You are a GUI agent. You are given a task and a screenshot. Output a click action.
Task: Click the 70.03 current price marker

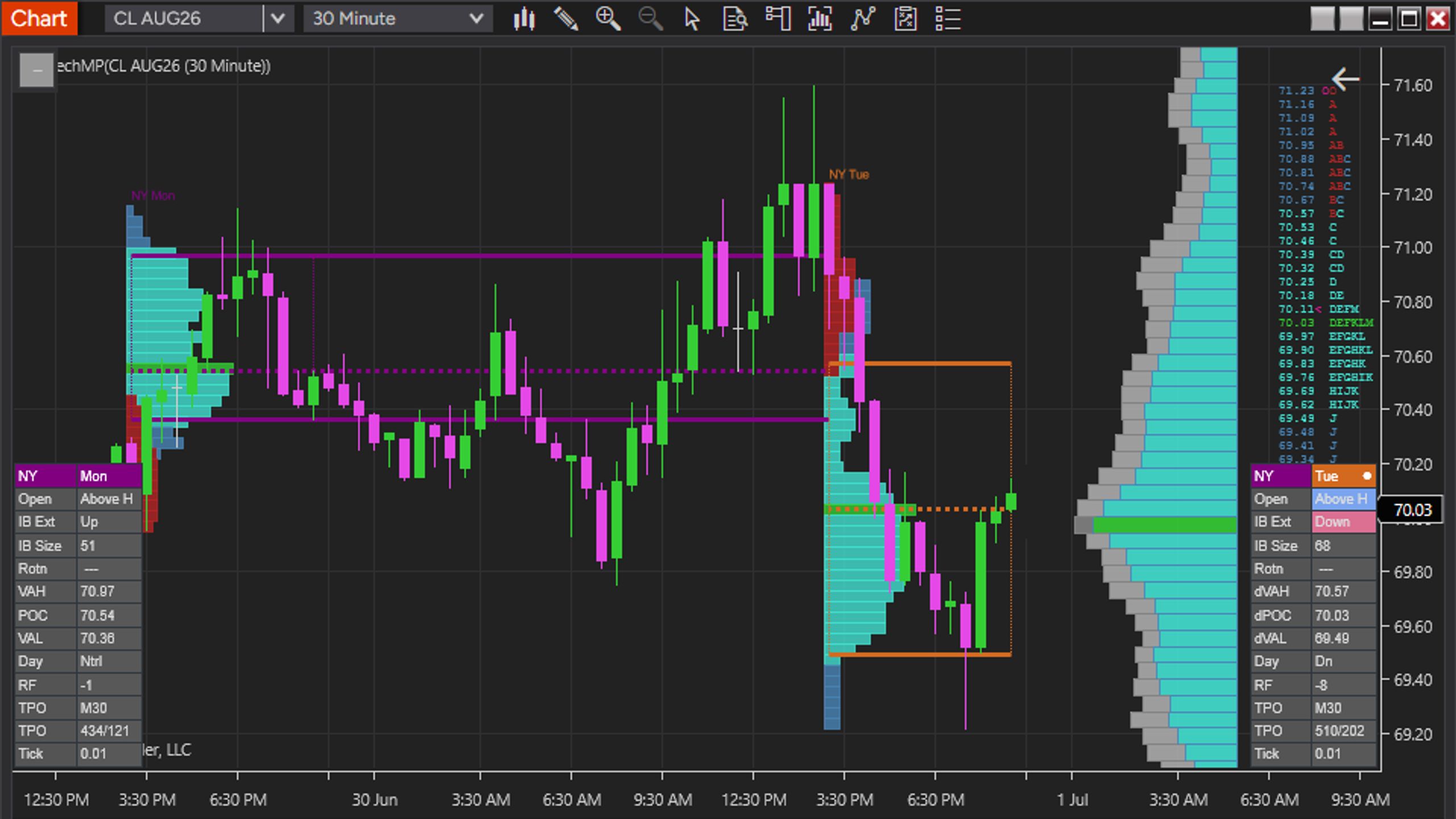(x=1412, y=510)
